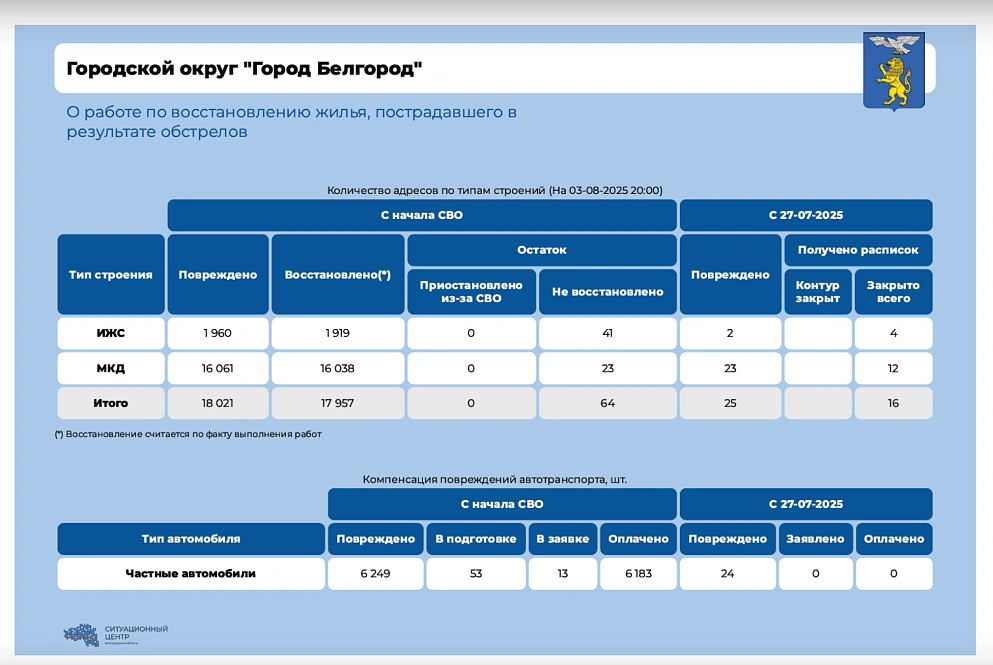Click the Belgorod coat of arms emblem
This screenshot has width=993, height=665.
click(893, 70)
